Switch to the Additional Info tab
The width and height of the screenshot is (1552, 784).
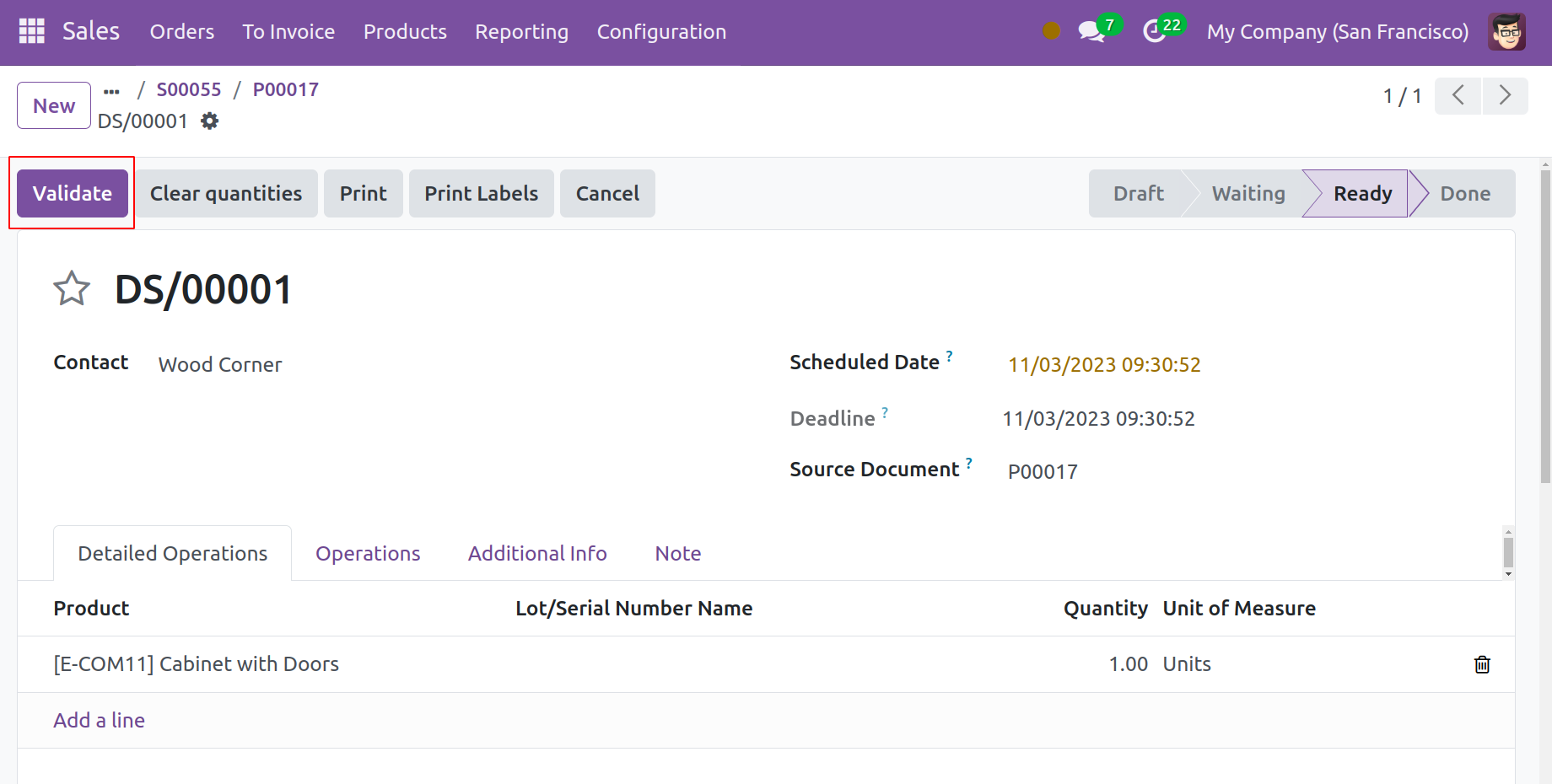point(537,553)
